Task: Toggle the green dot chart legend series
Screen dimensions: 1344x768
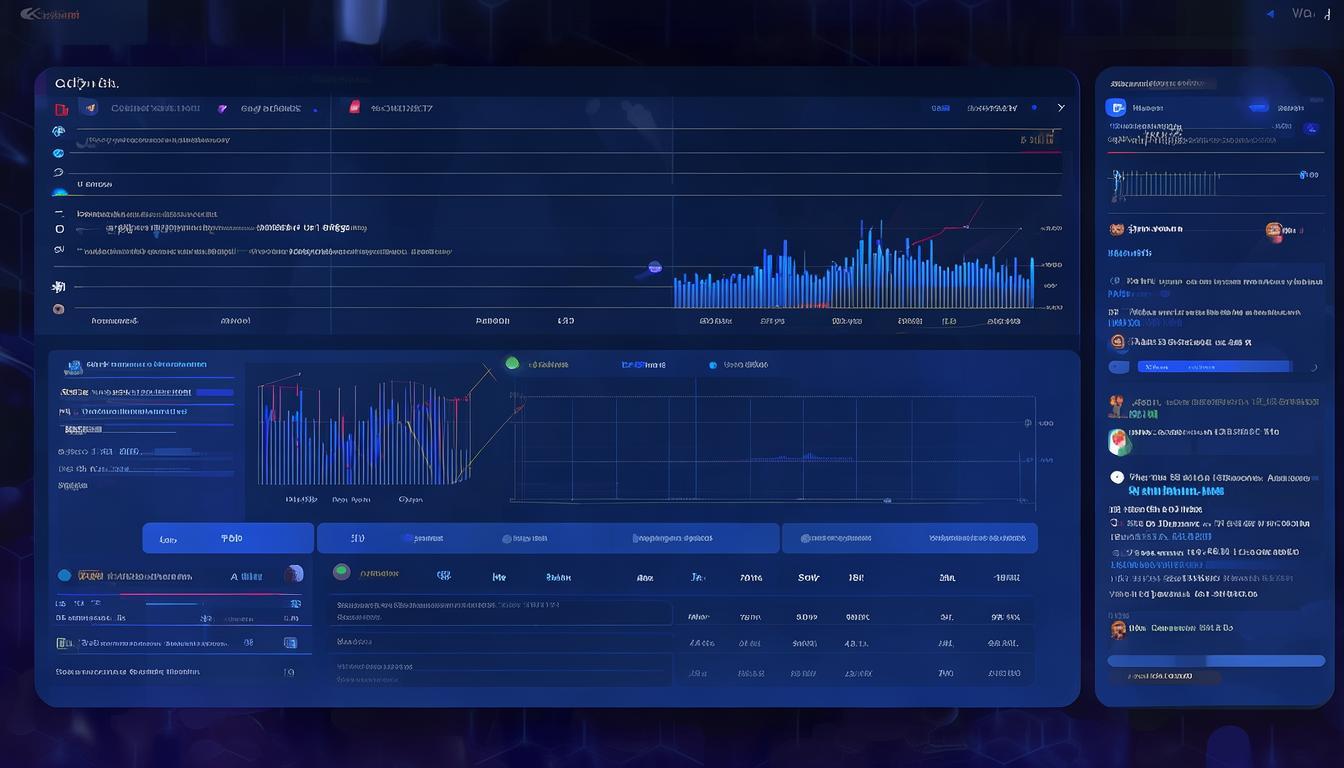Action: 512,364
